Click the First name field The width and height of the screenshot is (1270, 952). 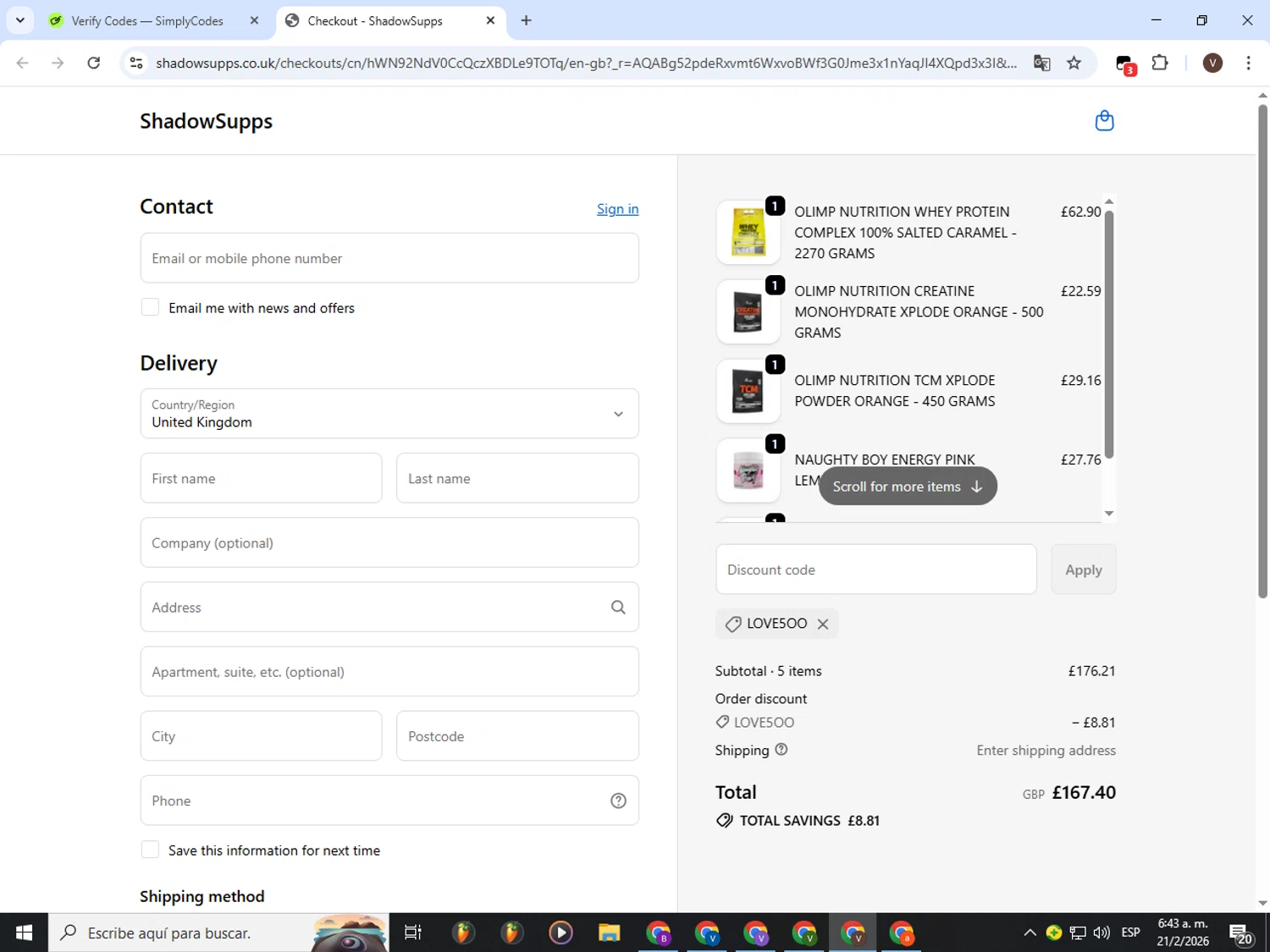coord(261,478)
